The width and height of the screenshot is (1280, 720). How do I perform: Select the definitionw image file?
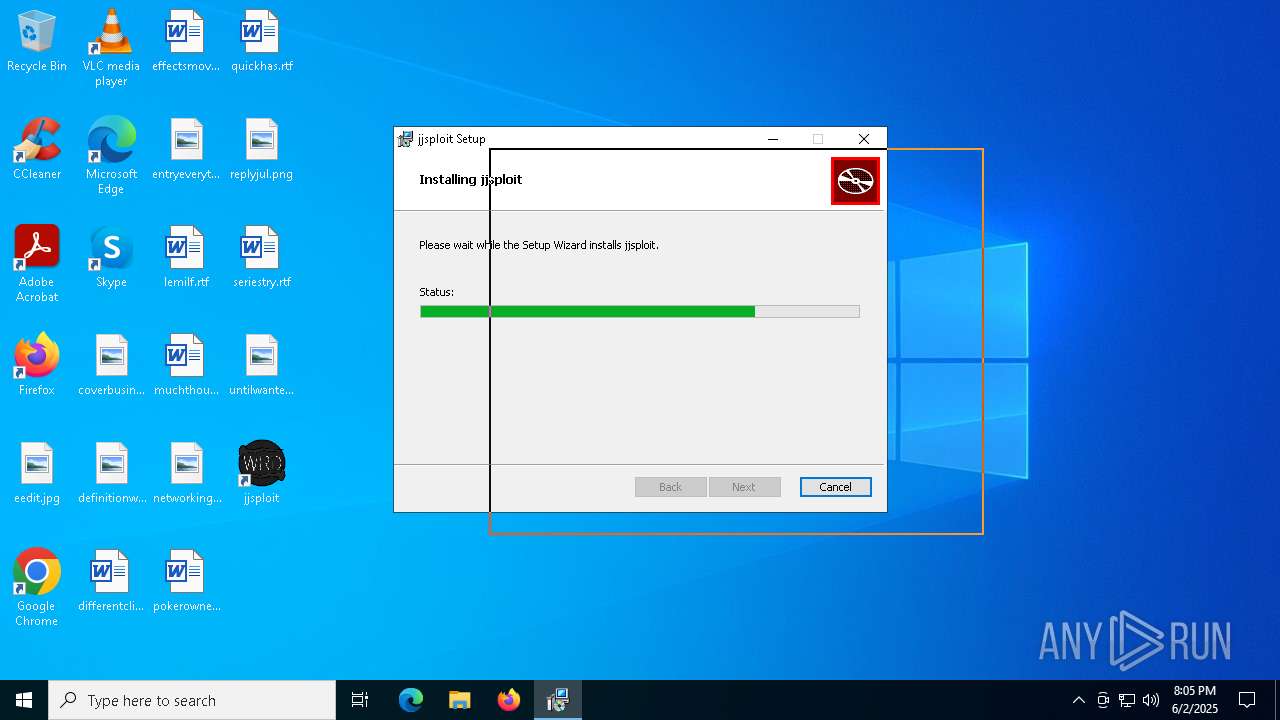click(x=111, y=474)
